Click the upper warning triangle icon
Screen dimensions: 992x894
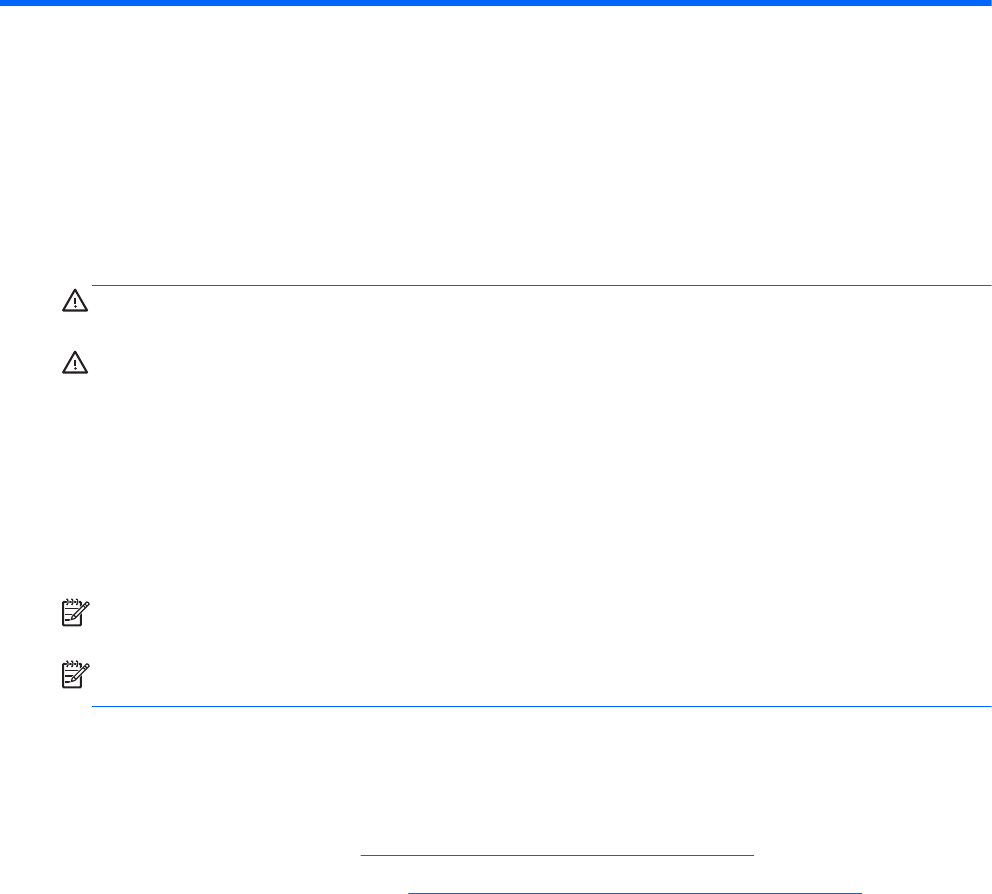click(x=76, y=301)
